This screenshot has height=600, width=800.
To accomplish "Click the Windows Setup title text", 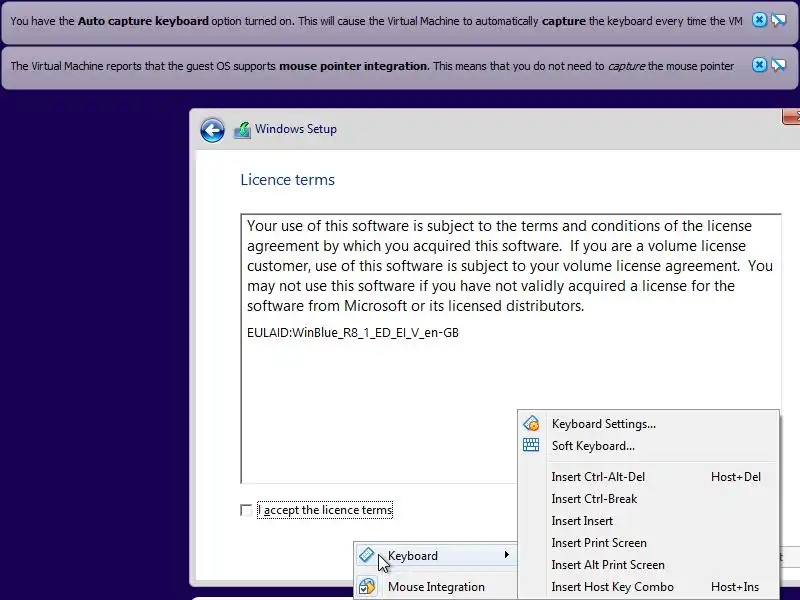I will click(x=296, y=129).
